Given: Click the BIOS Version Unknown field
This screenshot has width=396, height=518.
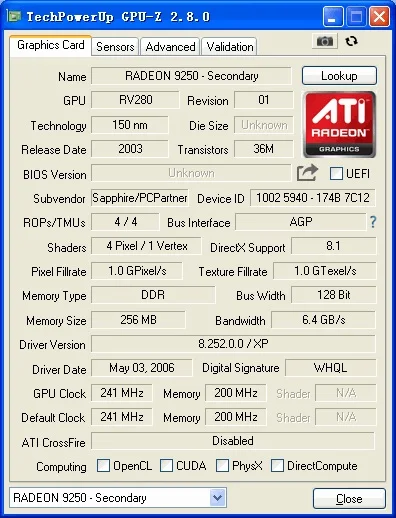Looking at the screenshot, I should tap(191, 173).
